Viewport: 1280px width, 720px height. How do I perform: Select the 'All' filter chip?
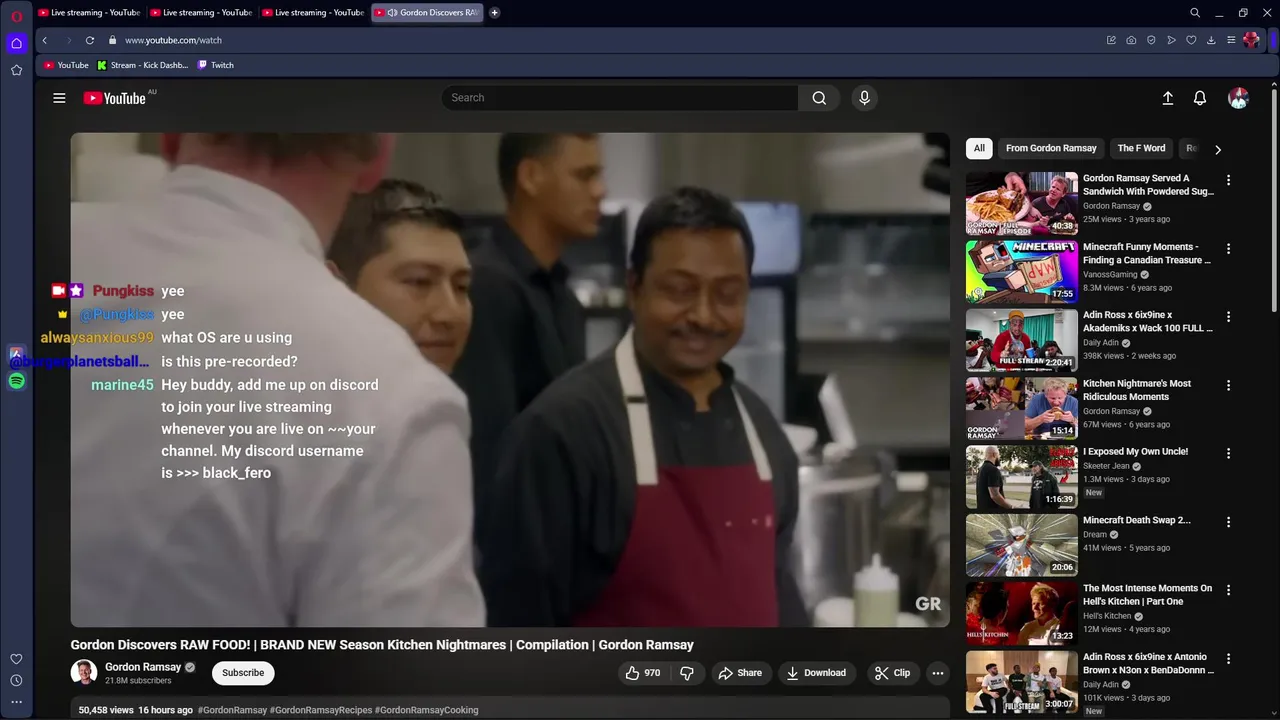[979, 148]
